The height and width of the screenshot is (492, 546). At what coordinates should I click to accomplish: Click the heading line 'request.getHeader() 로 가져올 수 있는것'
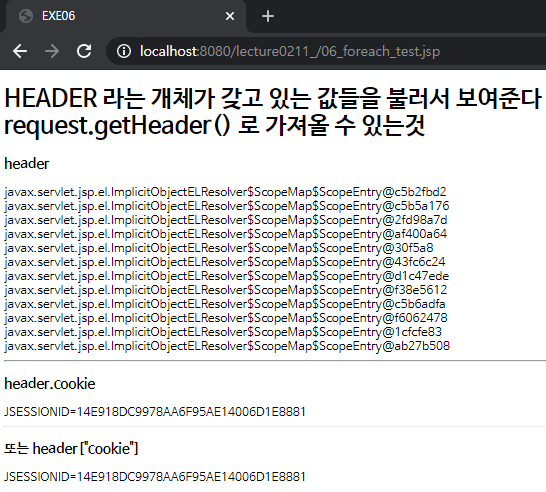click(x=214, y=126)
